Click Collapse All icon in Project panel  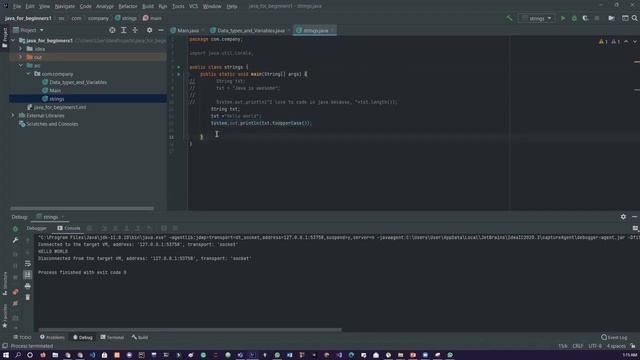tap(135, 30)
